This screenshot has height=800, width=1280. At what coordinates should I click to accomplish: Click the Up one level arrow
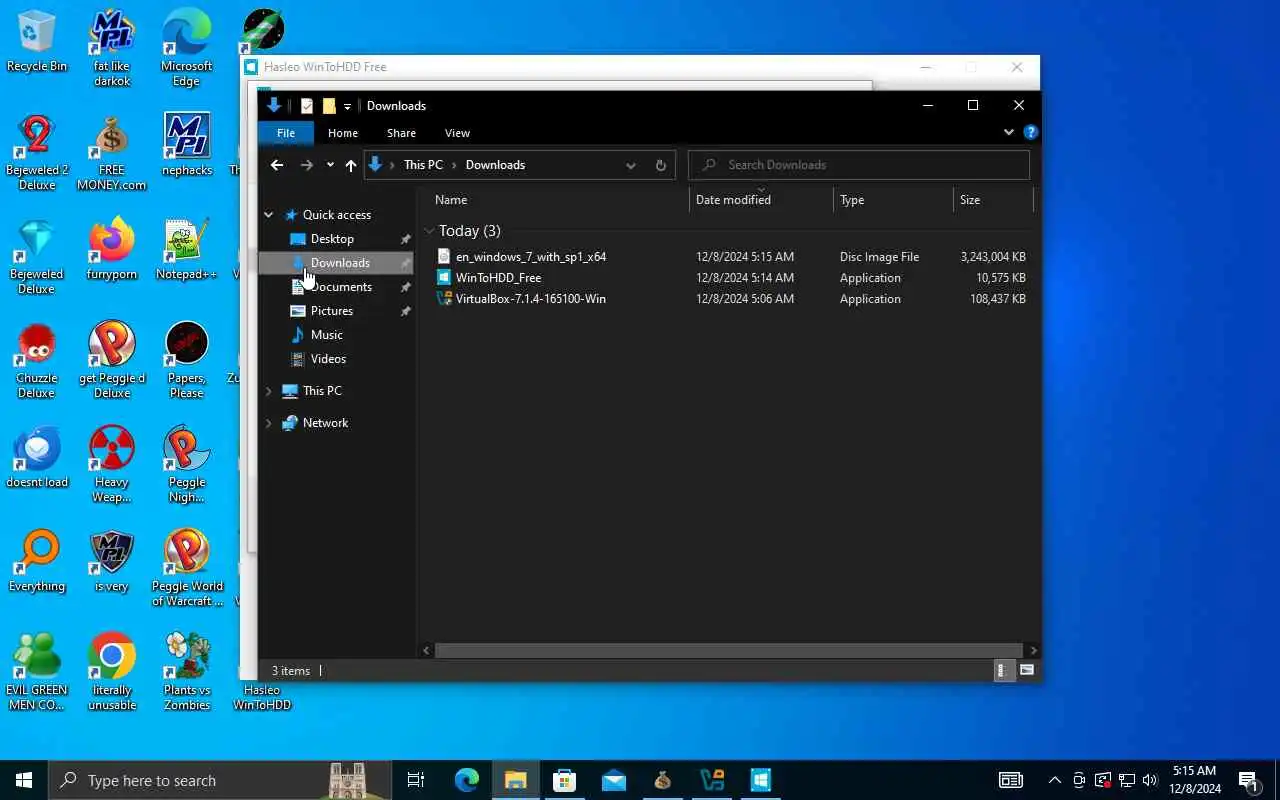(x=351, y=165)
